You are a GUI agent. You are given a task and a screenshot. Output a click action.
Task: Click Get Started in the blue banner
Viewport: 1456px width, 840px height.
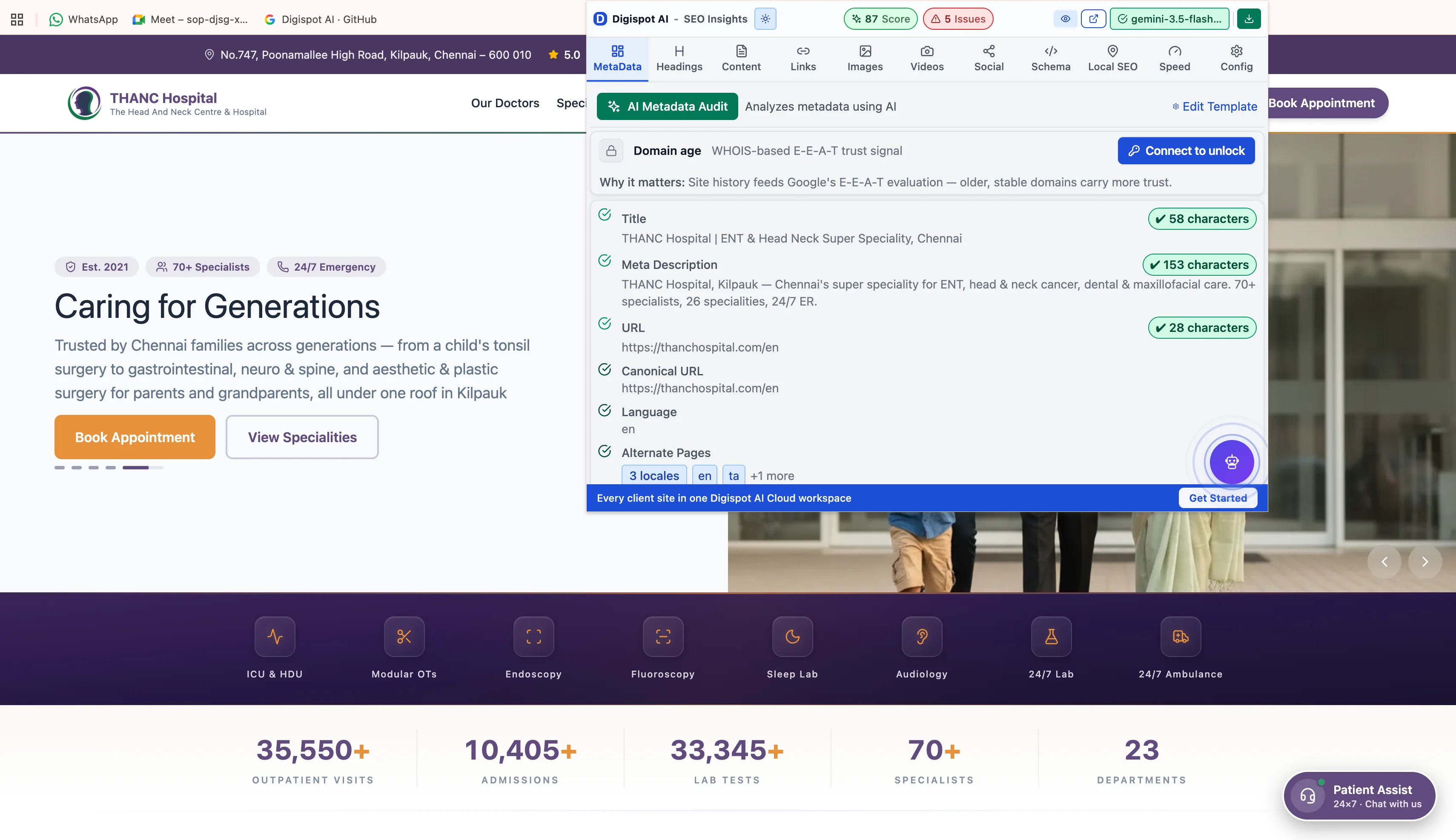coord(1218,498)
